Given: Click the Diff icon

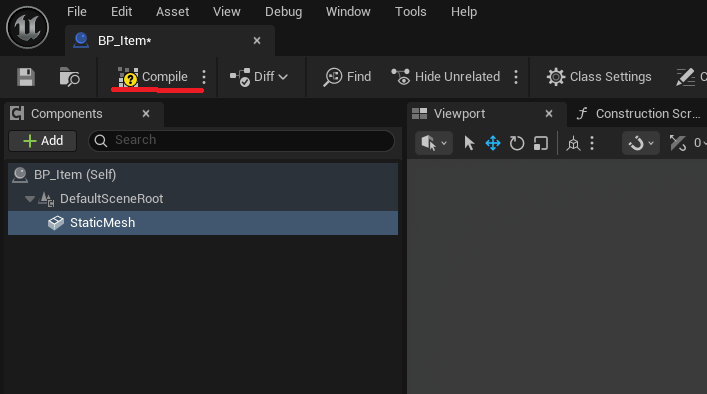Looking at the screenshot, I should (240, 77).
